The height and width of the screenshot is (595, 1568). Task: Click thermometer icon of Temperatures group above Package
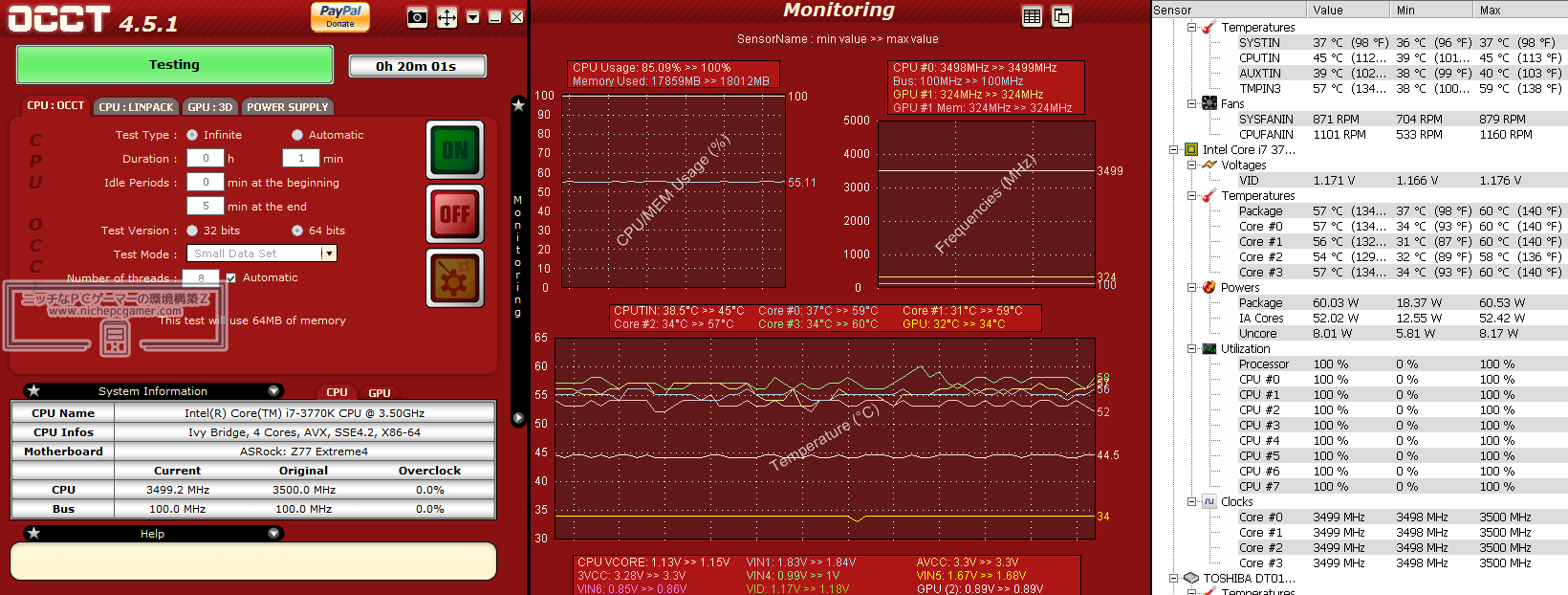pos(1209,195)
